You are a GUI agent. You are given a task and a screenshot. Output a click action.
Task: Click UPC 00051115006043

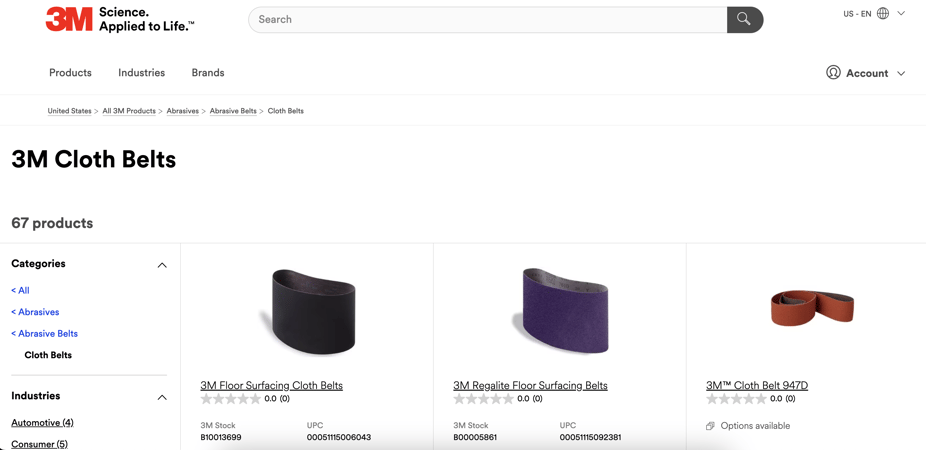point(339,438)
